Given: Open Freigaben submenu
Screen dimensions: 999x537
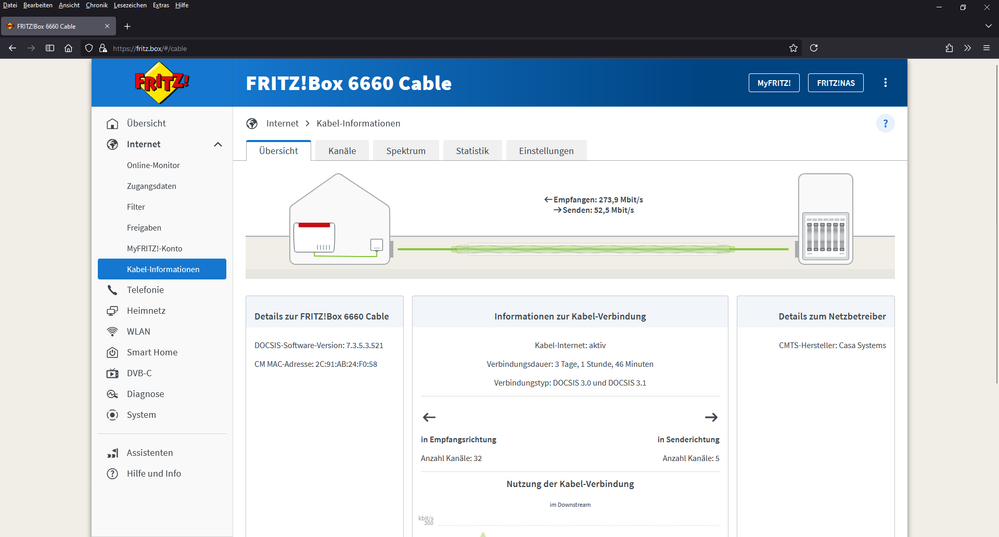Looking at the screenshot, I should click(144, 228).
